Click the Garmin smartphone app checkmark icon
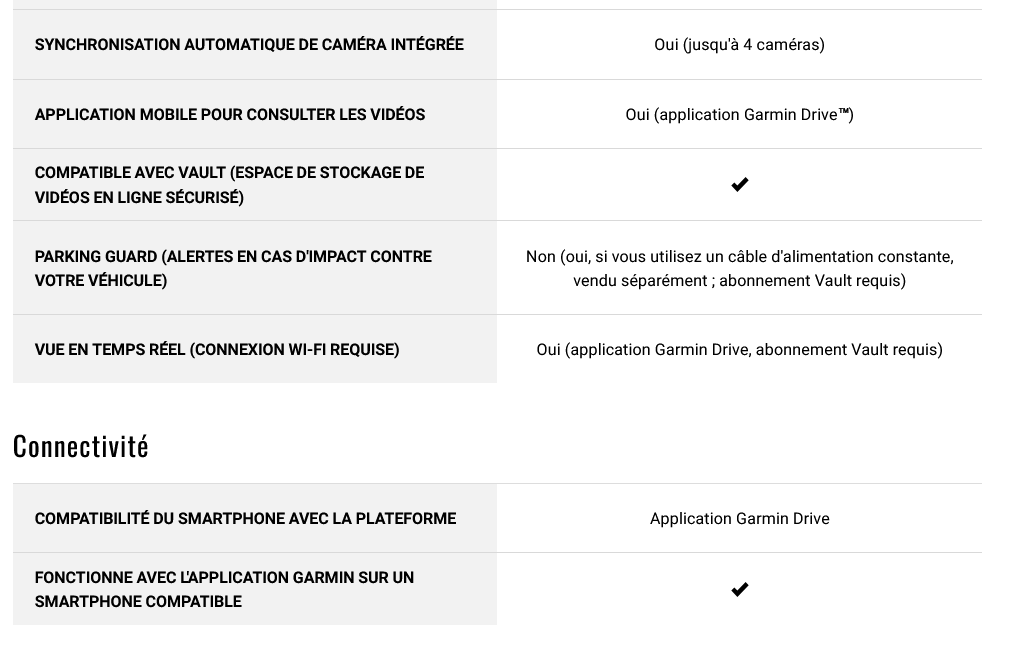The image size is (1009, 645). (739, 589)
